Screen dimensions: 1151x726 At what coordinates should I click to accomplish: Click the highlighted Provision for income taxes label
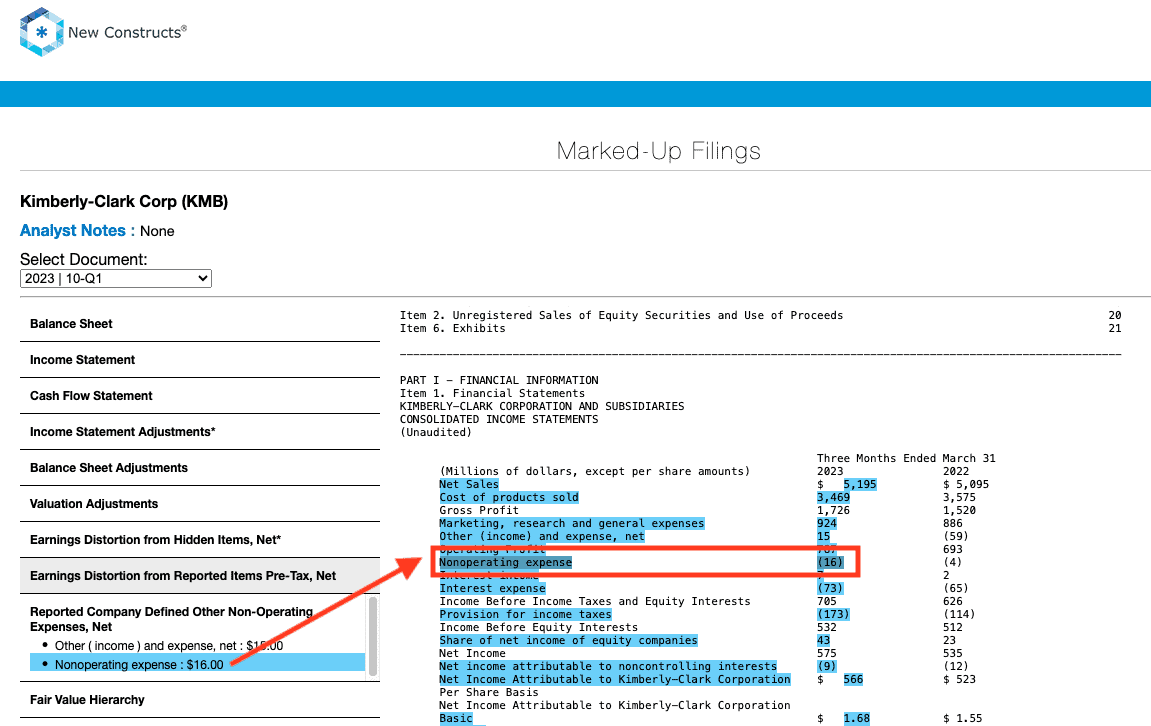point(526,614)
